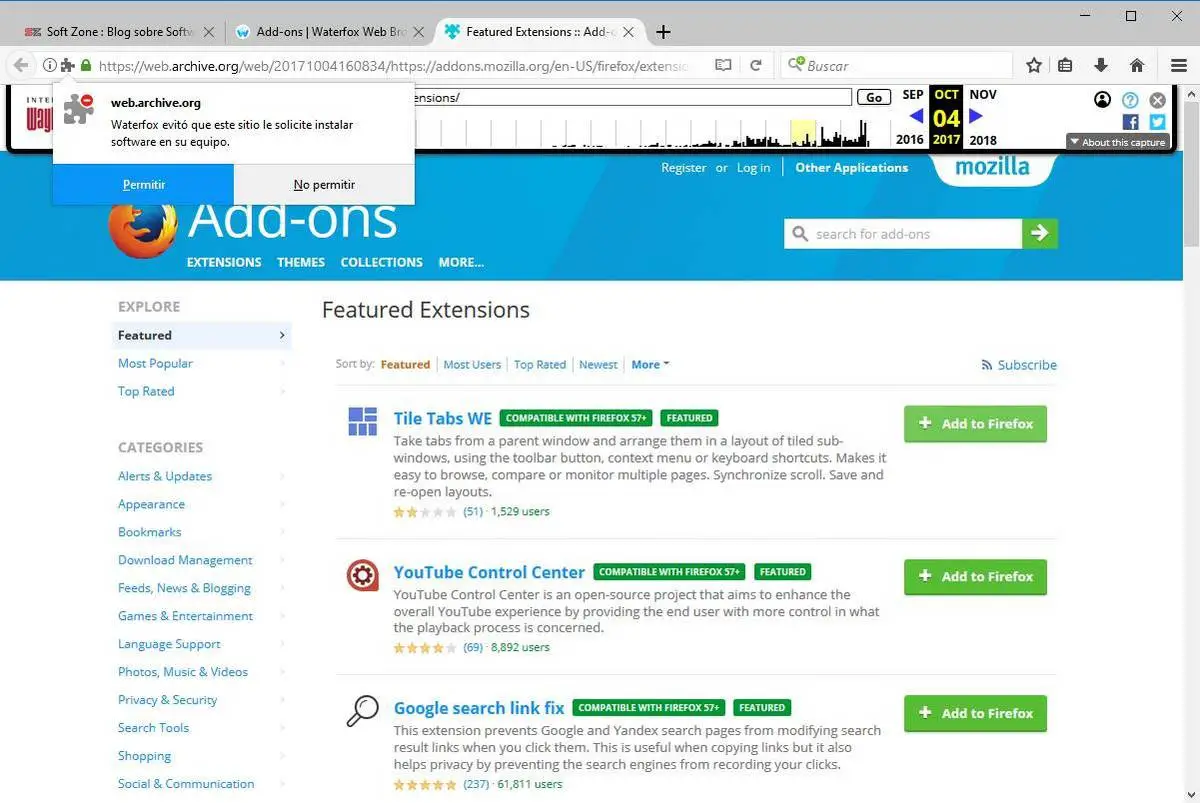
Task: Close the Add-ons Waterfox tab
Action: click(419, 32)
